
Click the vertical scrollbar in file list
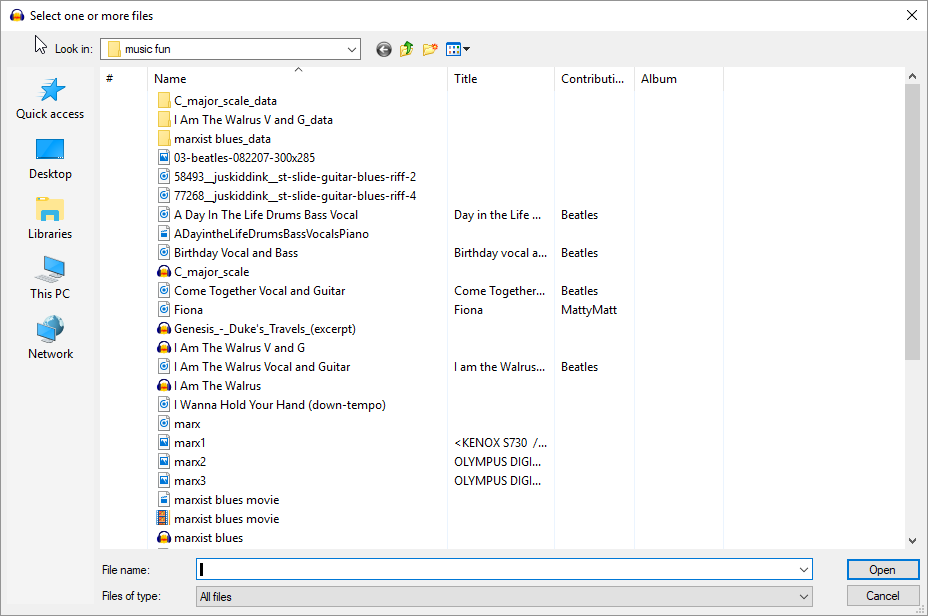pos(912,220)
